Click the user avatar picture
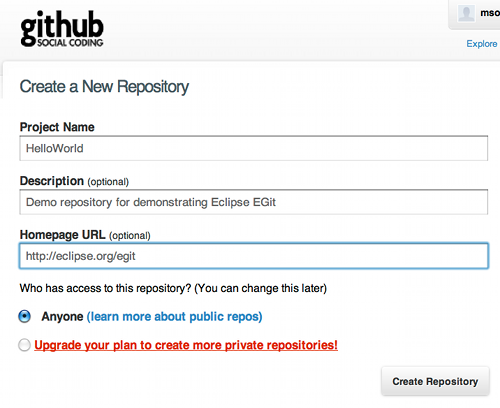 (466, 13)
